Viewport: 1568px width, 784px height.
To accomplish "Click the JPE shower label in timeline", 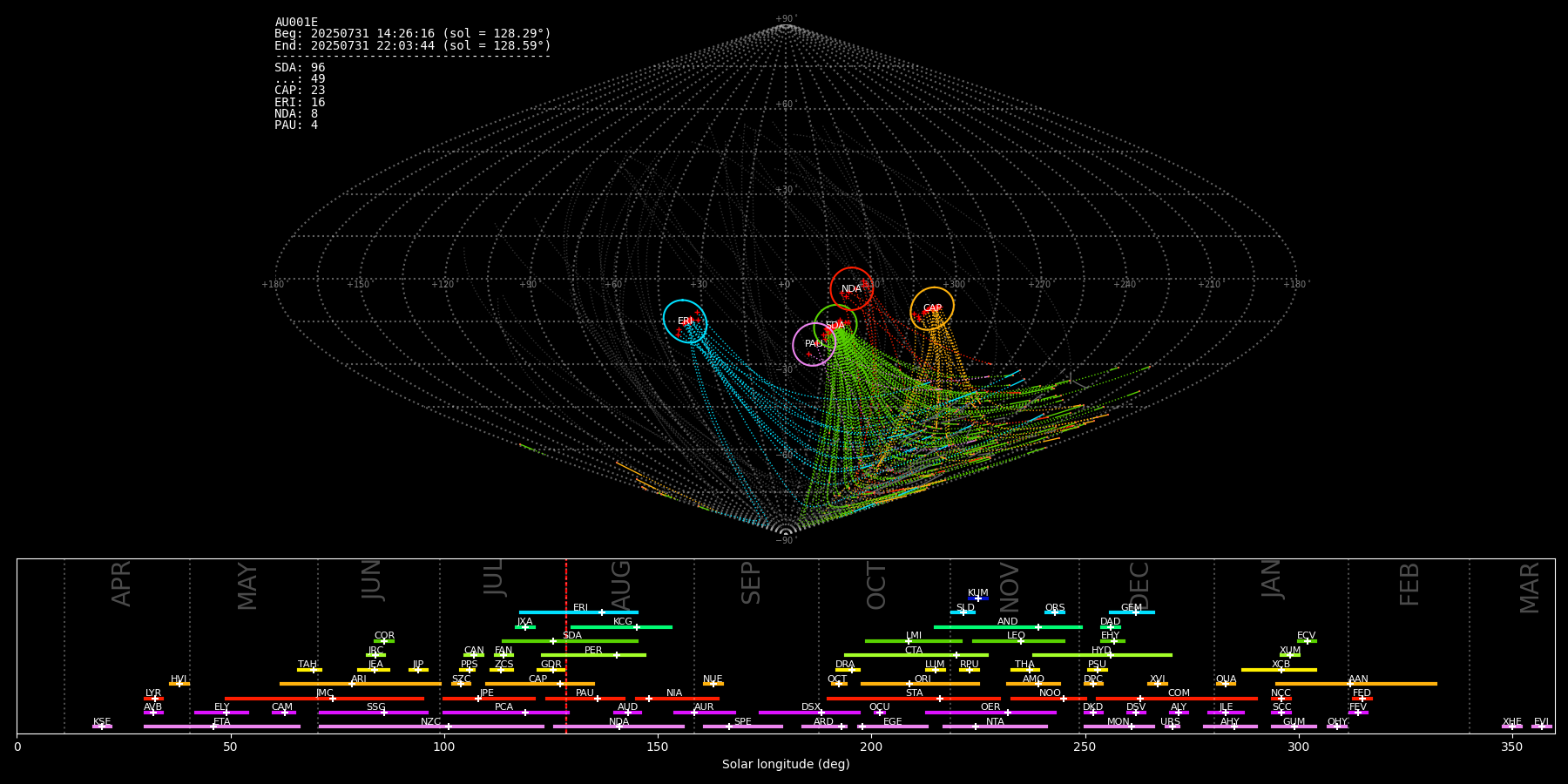I will 486,693.
